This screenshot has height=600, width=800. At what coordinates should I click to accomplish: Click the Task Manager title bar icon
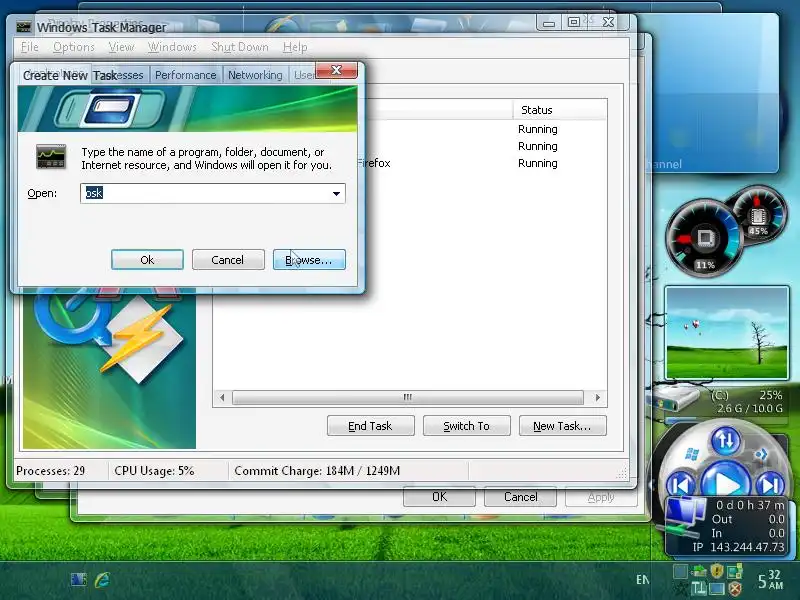[x=24, y=27]
